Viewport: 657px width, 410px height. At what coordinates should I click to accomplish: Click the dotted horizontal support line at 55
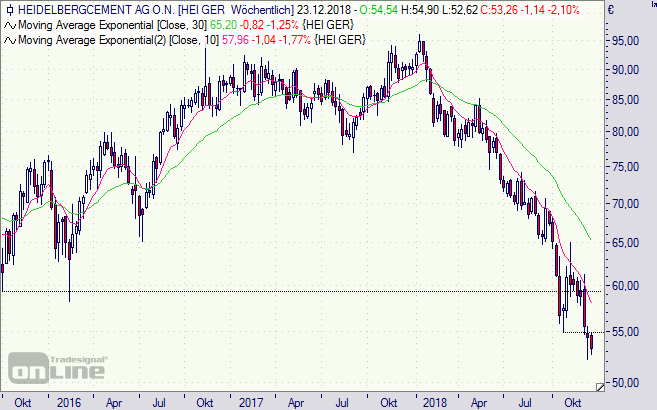(584, 333)
